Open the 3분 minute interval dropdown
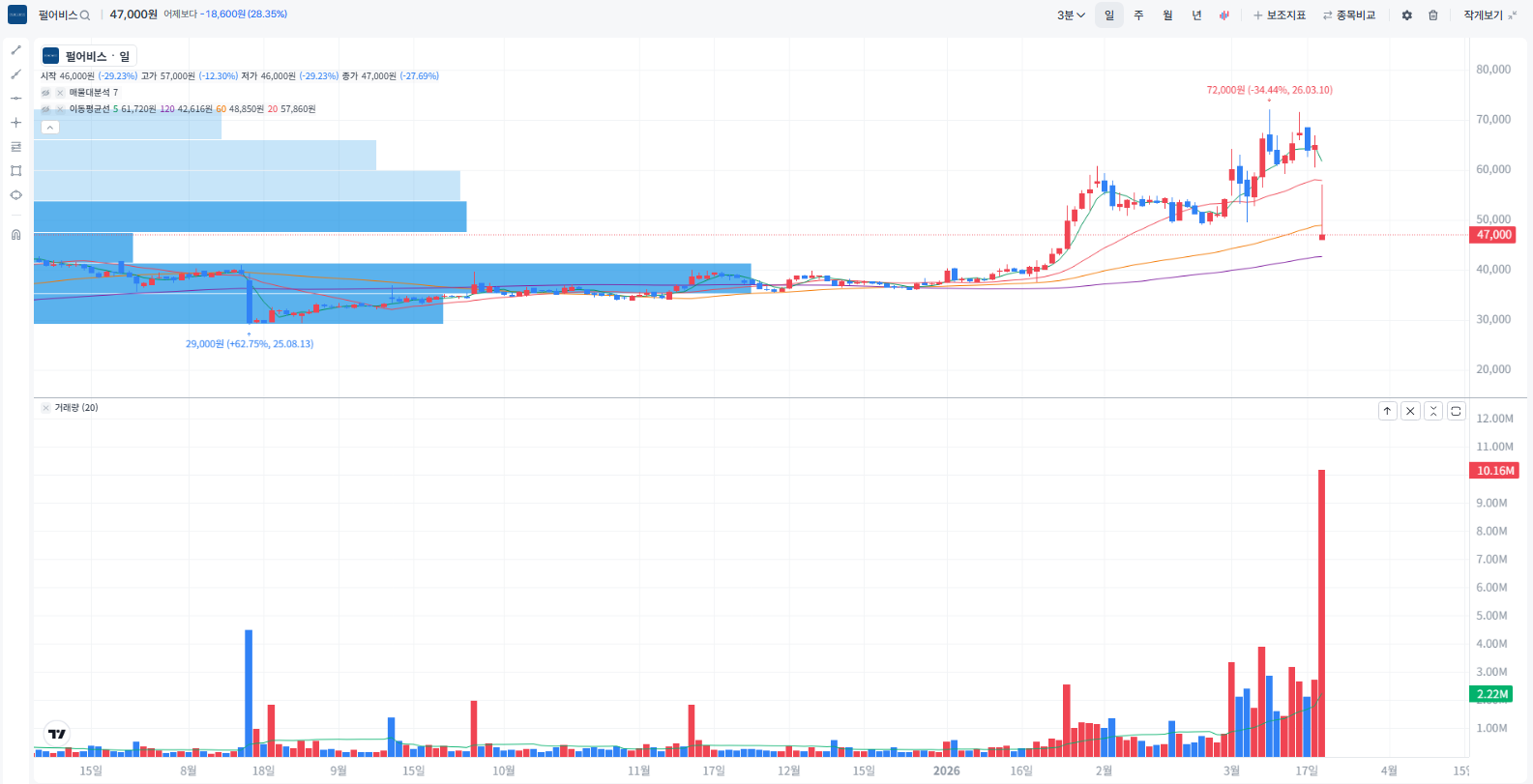This screenshot has height=784, width=1533. point(1071,15)
